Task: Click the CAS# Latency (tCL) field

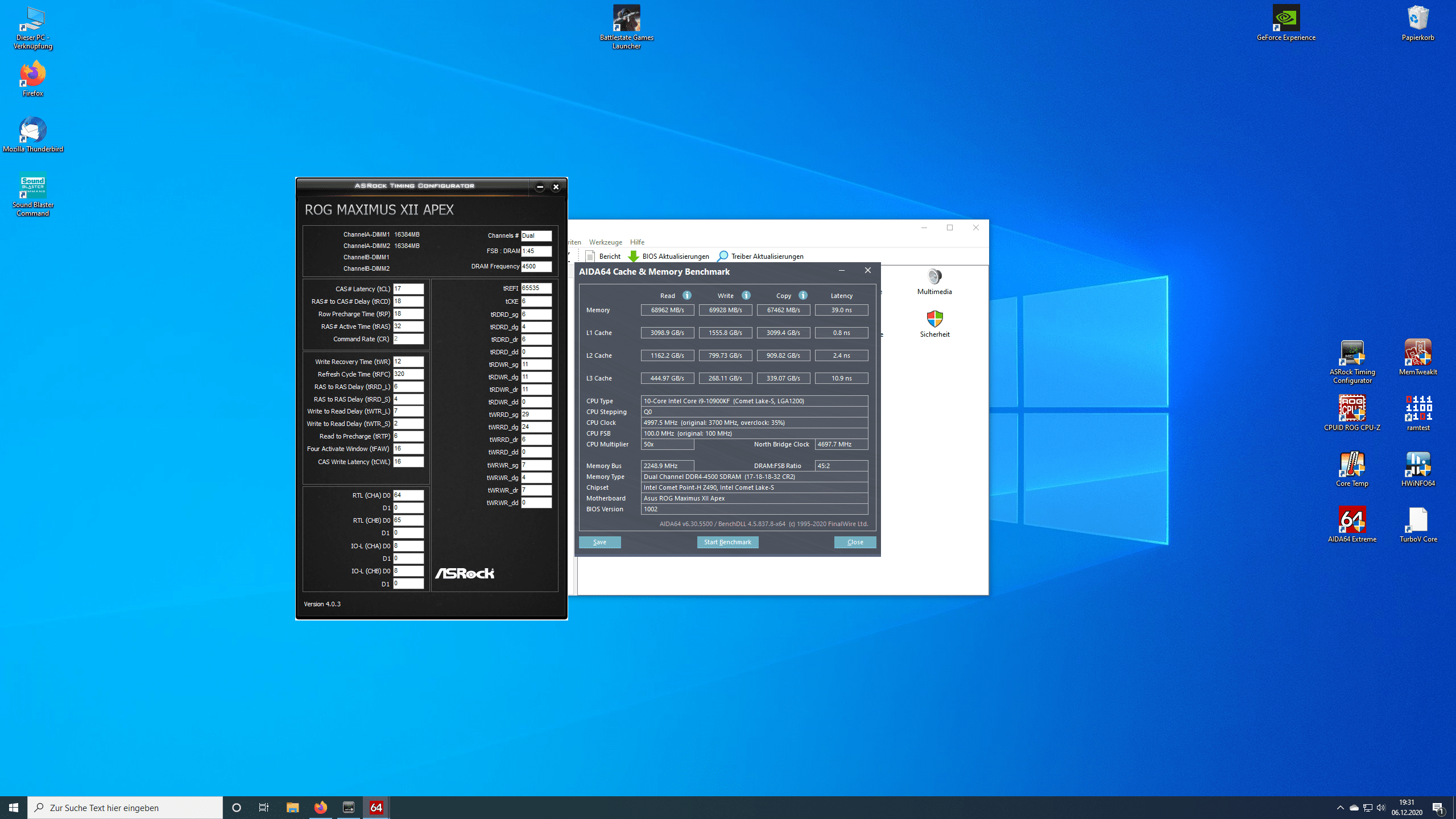Action: (x=408, y=289)
